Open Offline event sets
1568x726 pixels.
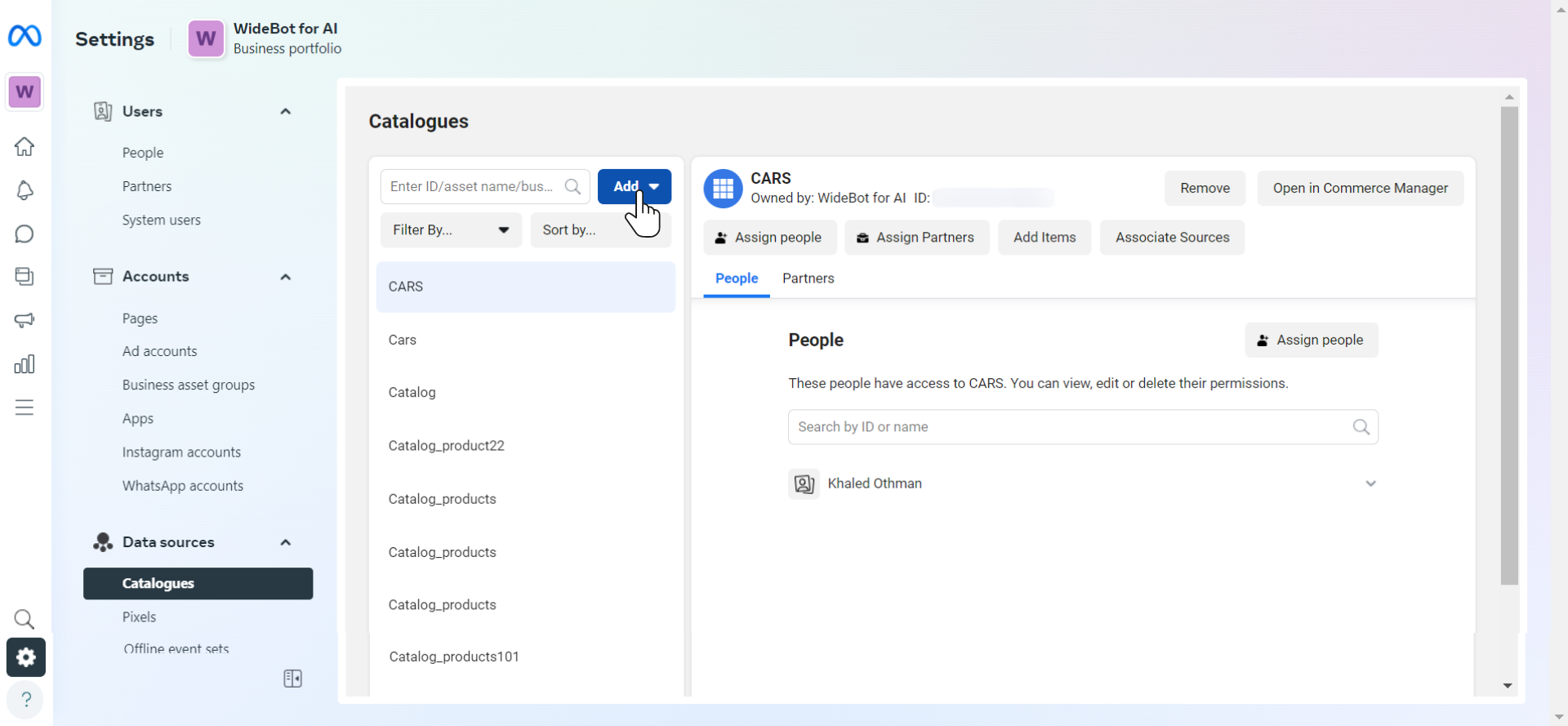pos(176,649)
